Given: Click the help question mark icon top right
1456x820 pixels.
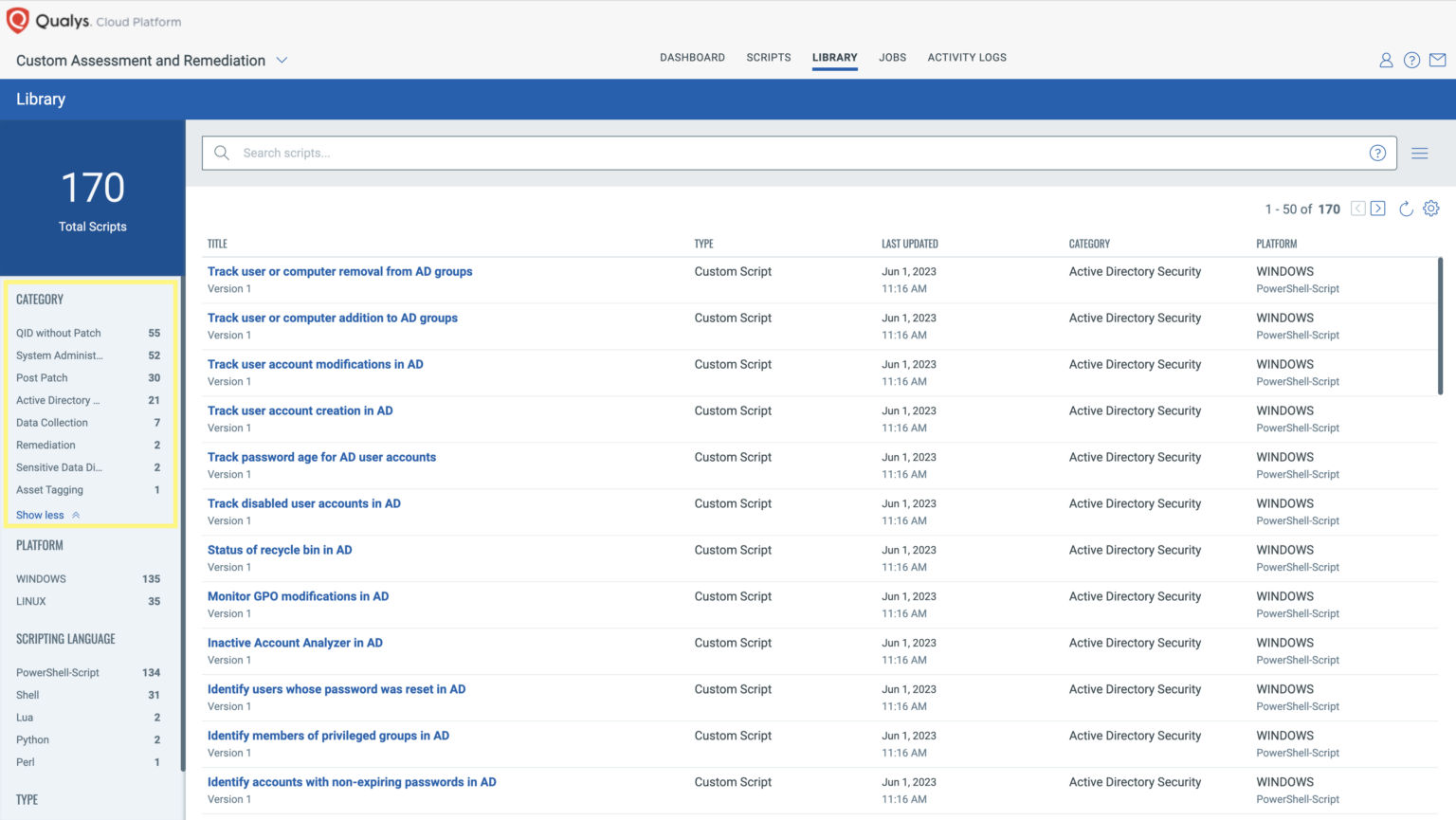Looking at the screenshot, I should pyautogui.click(x=1411, y=60).
